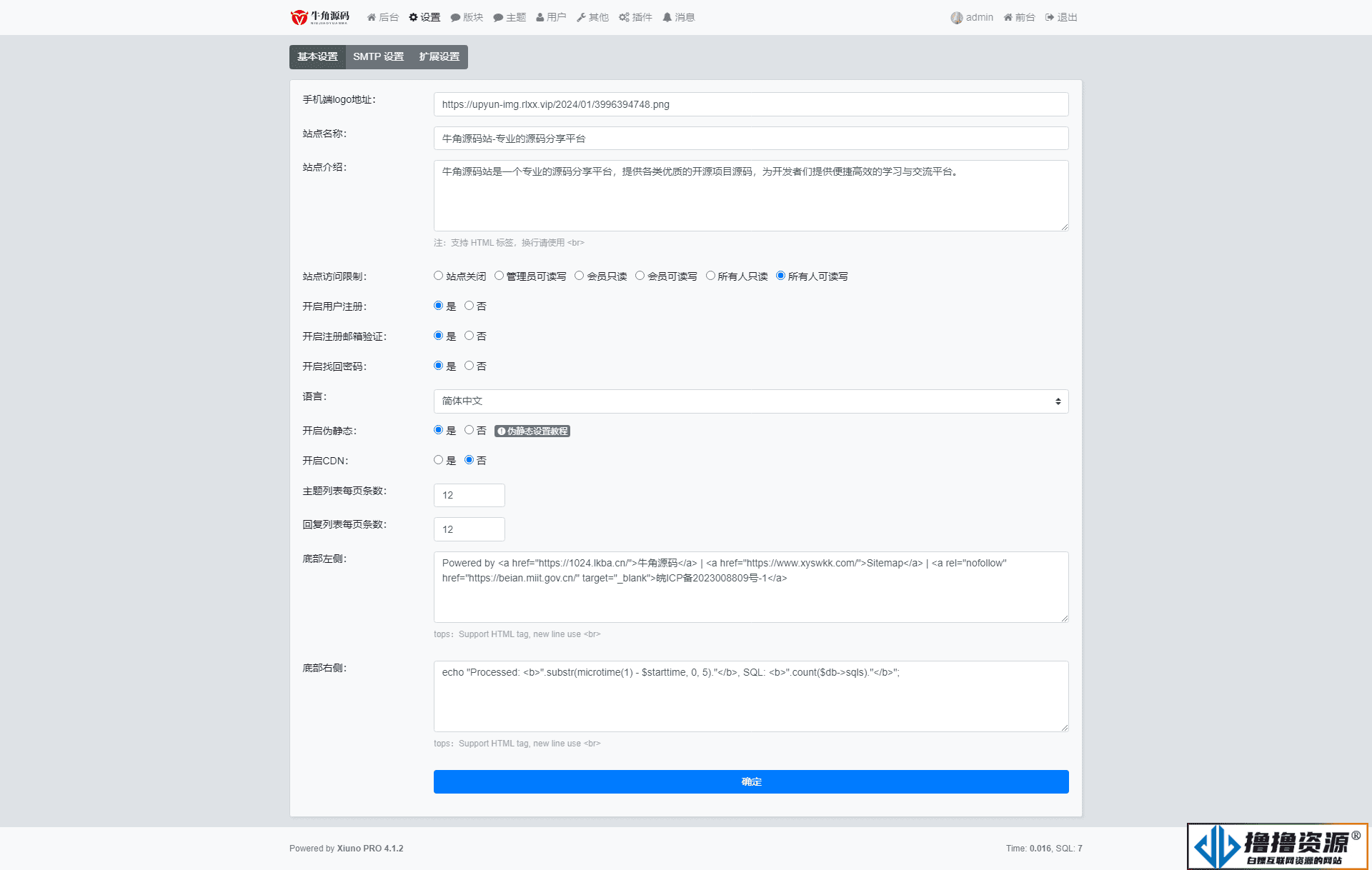This screenshot has width=1372, height=870.
Task: Focus the 底部左侧 textarea
Action: (x=751, y=587)
